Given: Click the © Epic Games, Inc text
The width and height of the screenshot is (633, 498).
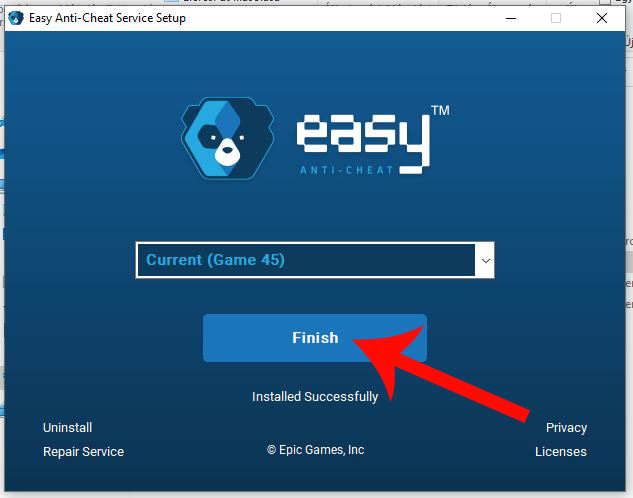Looking at the screenshot, I should (x=316, y=450).
